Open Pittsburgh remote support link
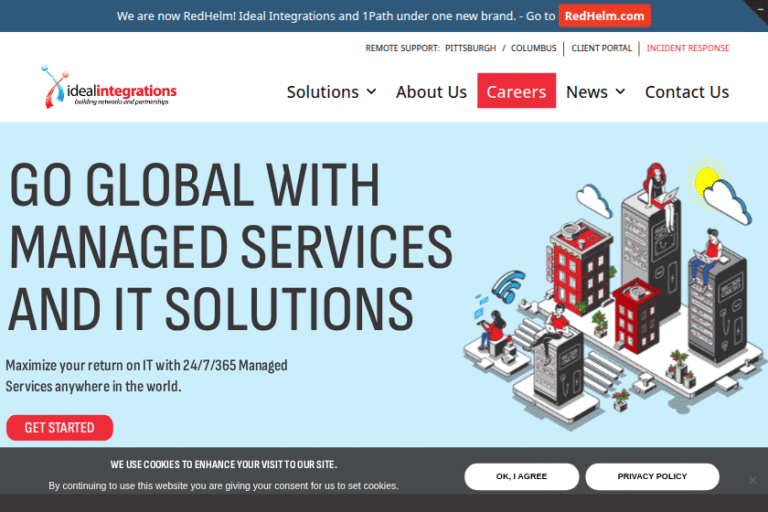Screen dimensions: 768x512 pyautogui.click(x=470, y=48)
